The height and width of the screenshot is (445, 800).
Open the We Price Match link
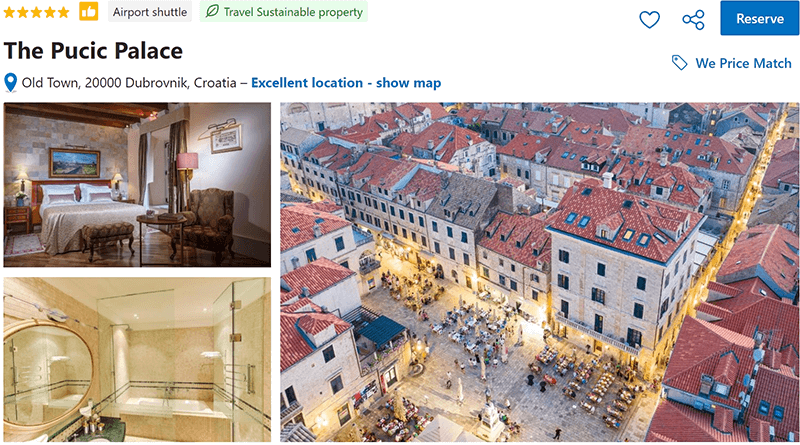coord(743,63)
